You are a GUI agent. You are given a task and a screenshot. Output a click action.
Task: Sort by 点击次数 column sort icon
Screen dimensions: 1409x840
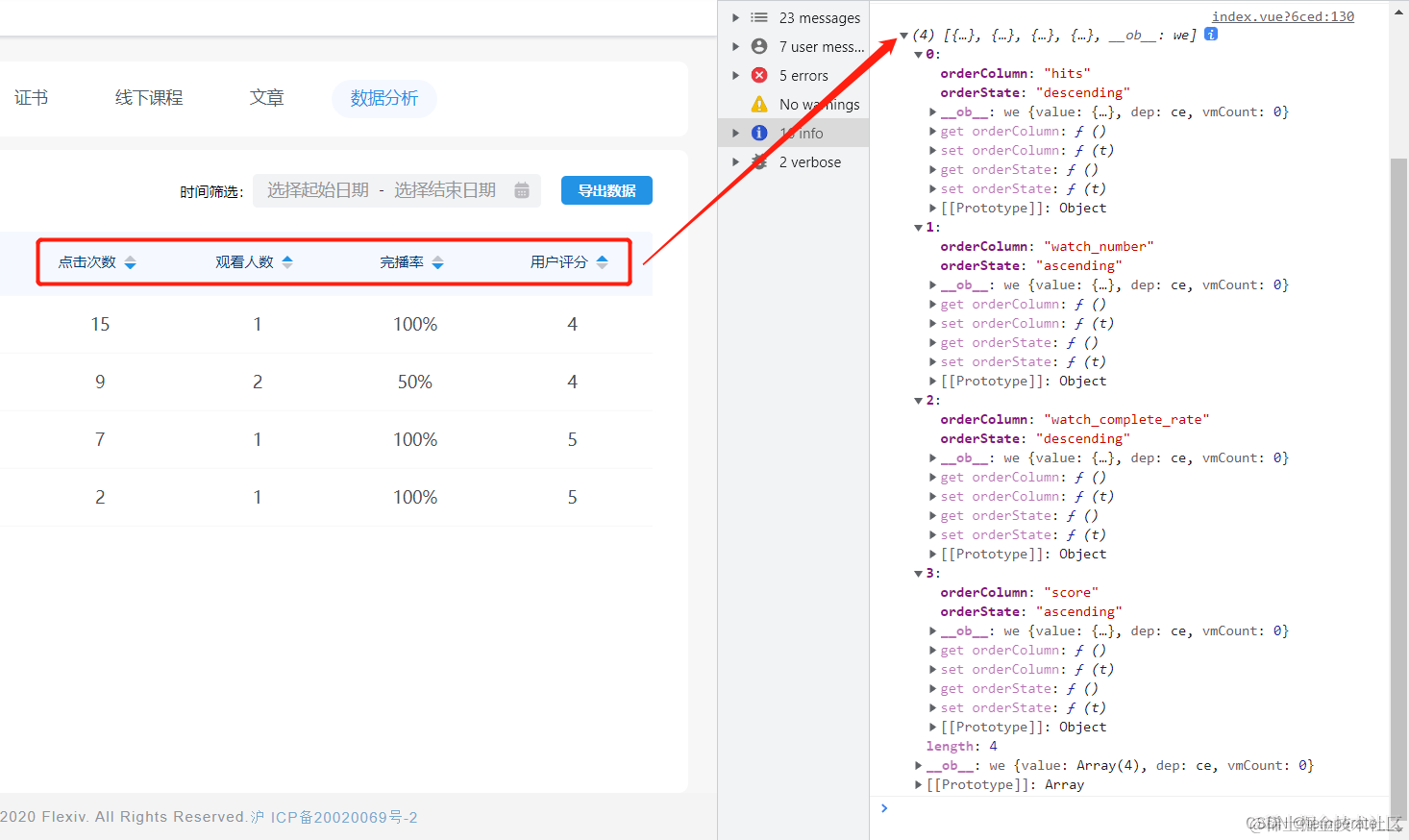[x=131, y=262]
